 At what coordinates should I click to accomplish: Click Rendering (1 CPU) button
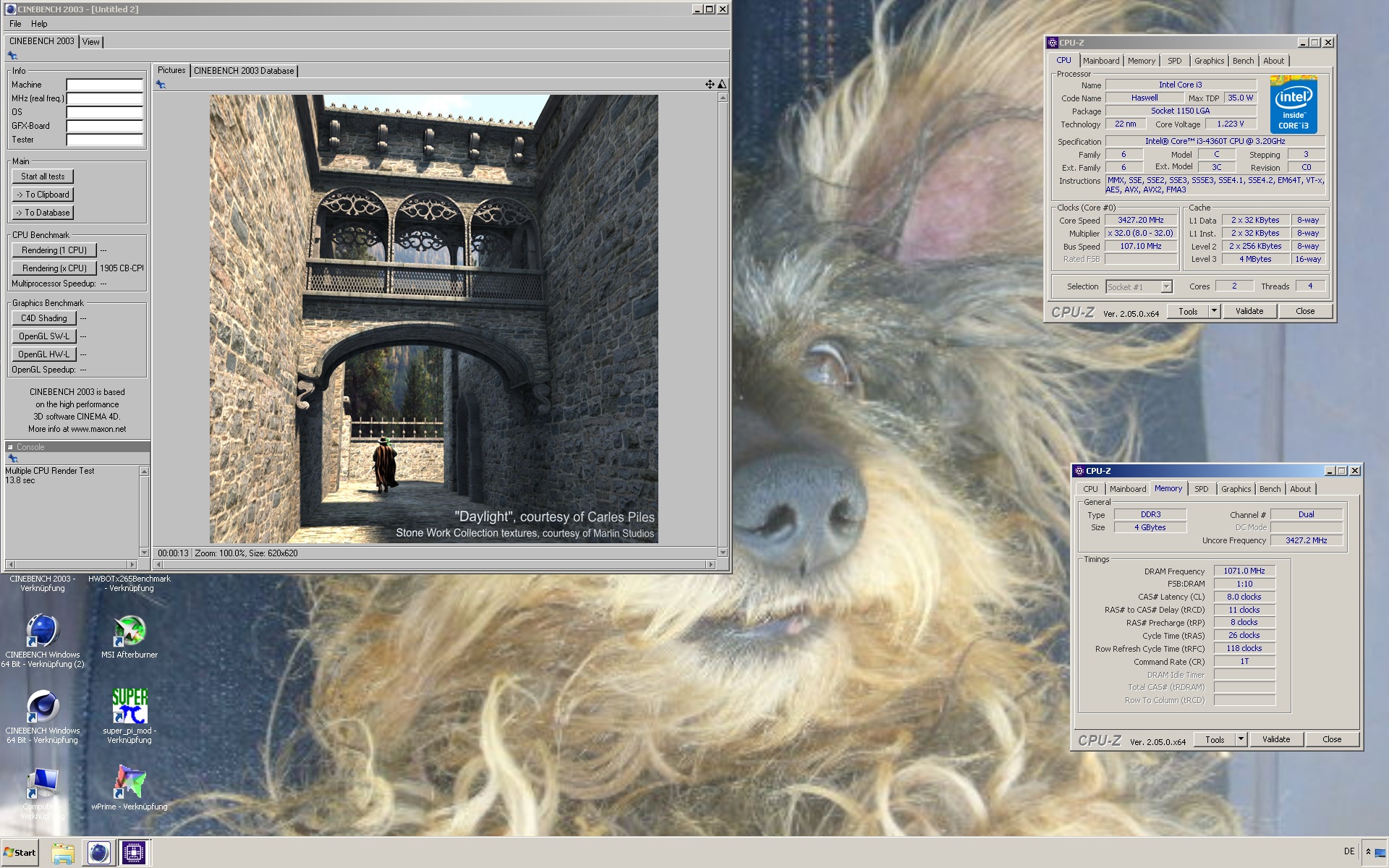(x=54, y=250)
